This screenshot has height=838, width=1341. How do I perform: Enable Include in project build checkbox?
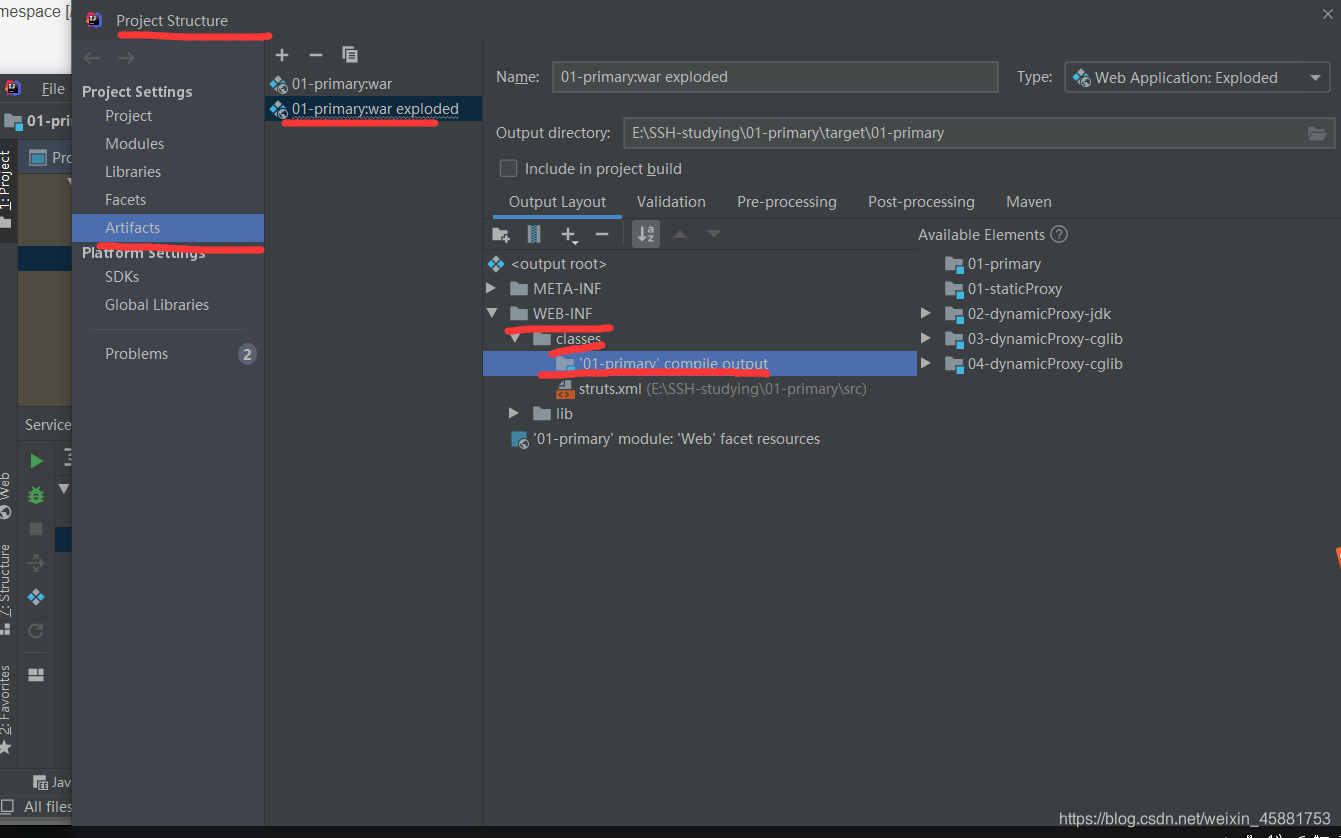click(509, 168)
